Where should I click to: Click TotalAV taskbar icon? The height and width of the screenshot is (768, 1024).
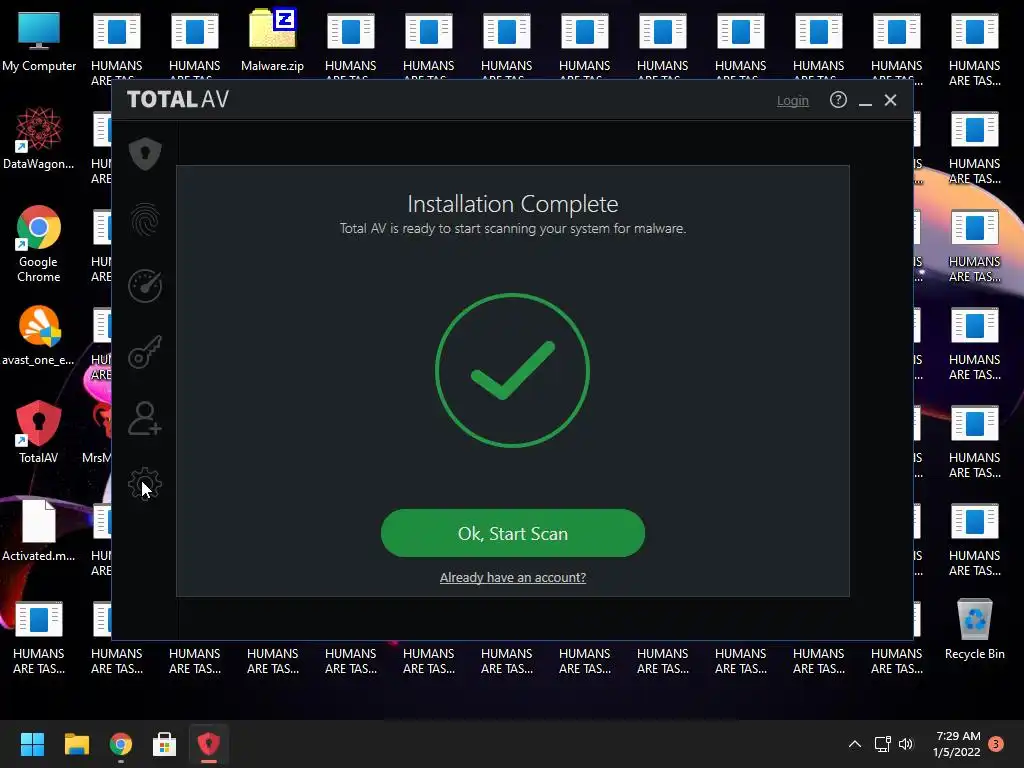click(x=208, y=744)
